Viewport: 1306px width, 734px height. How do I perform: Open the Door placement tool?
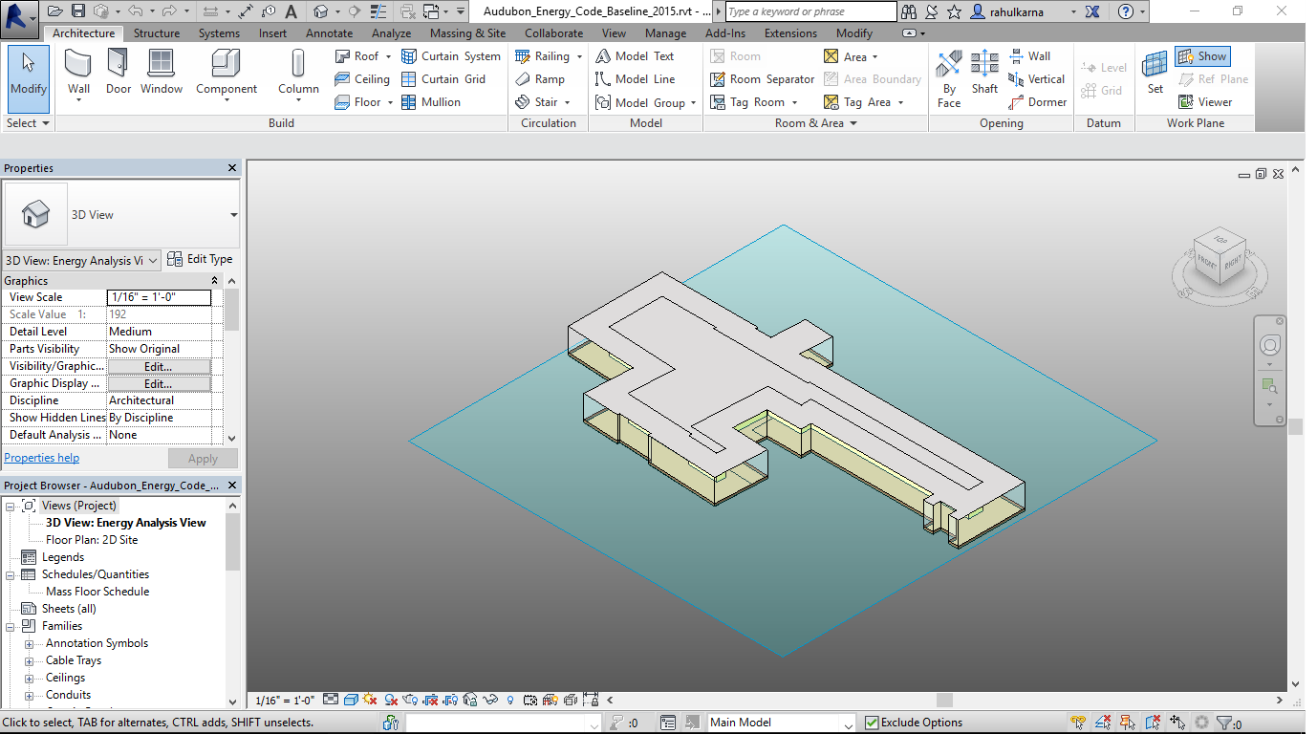click(x=118, y=73)
